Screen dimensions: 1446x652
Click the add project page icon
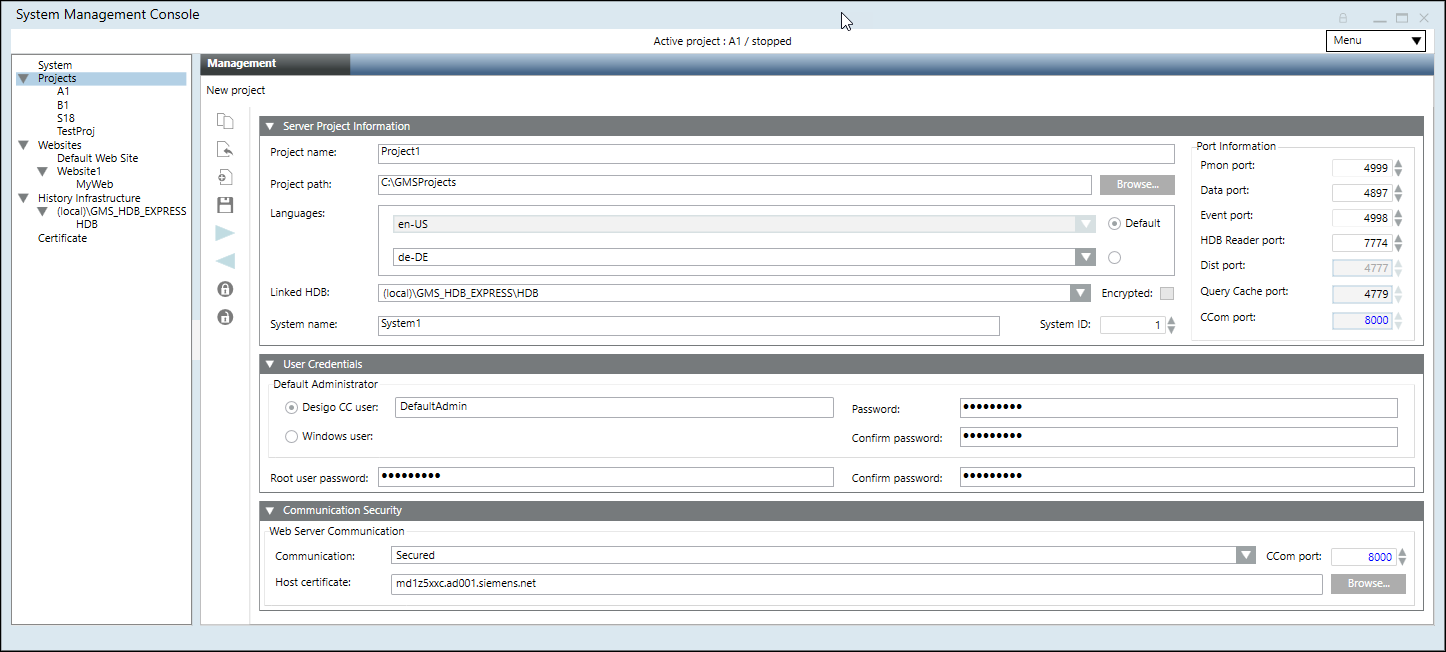[x=225, y=177]
